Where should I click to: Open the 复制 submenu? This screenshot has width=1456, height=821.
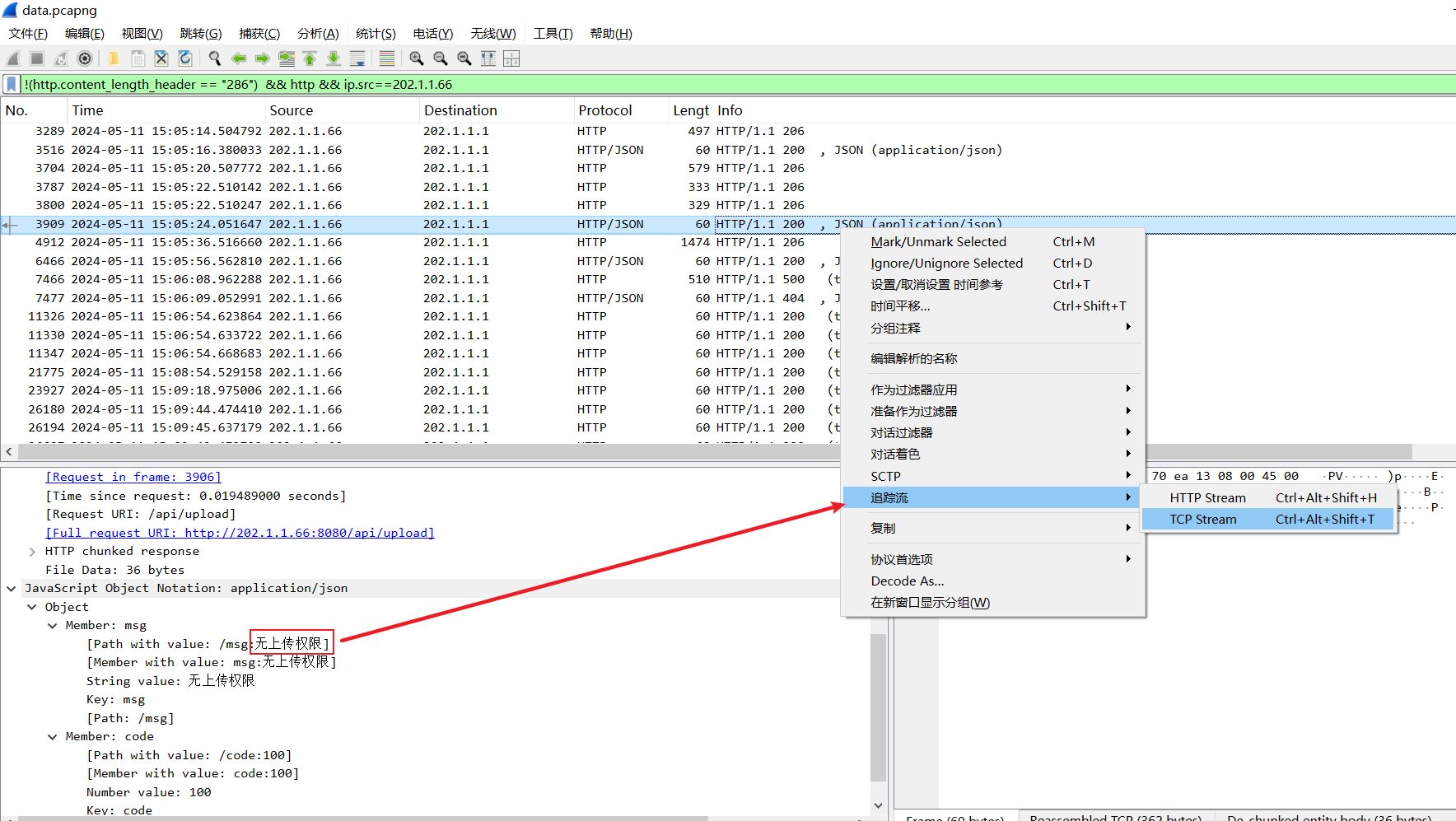(992, 528)
